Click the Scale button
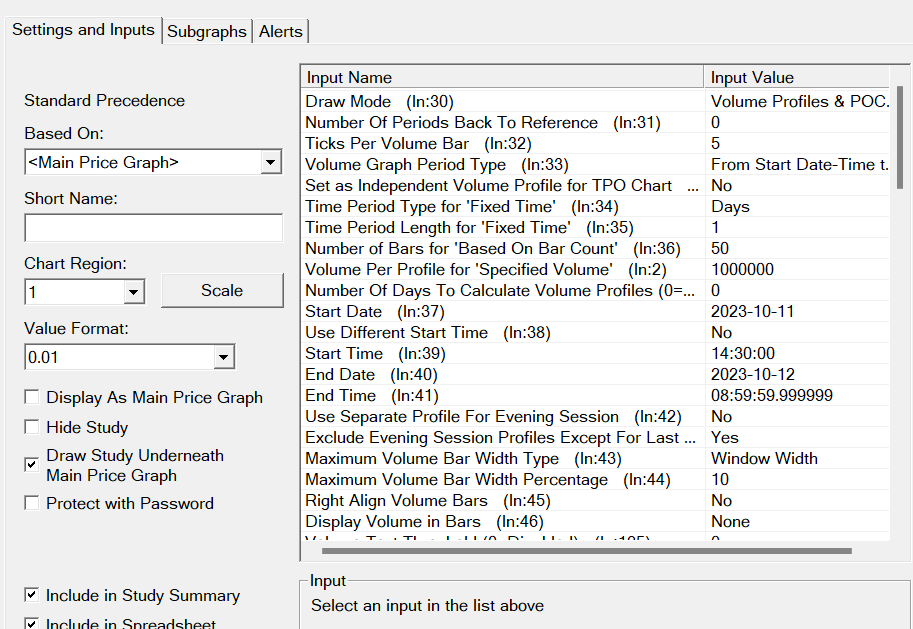 tap(221, 291)
